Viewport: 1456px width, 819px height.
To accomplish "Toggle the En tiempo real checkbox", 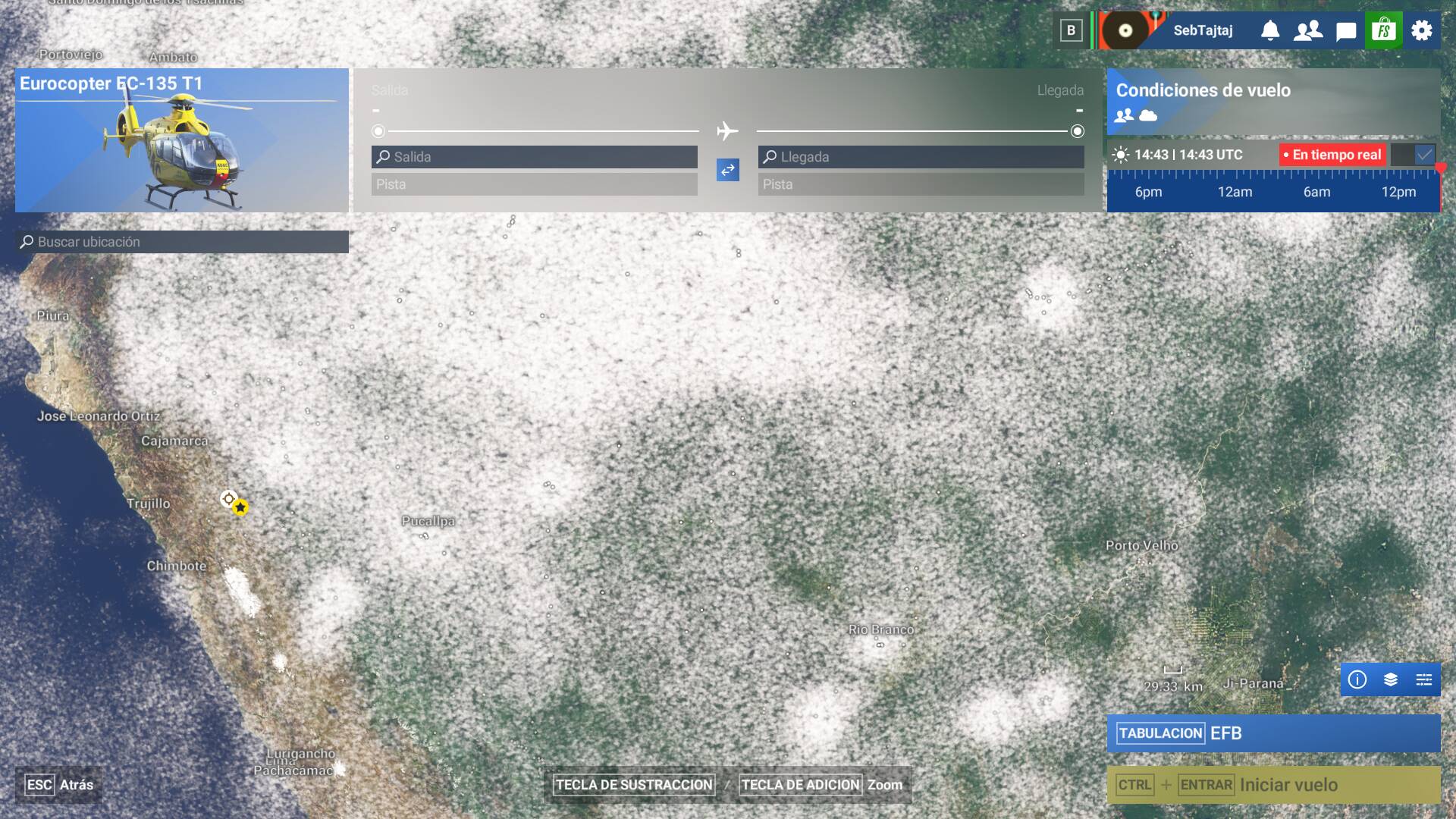I will [x=1424, y=155].
